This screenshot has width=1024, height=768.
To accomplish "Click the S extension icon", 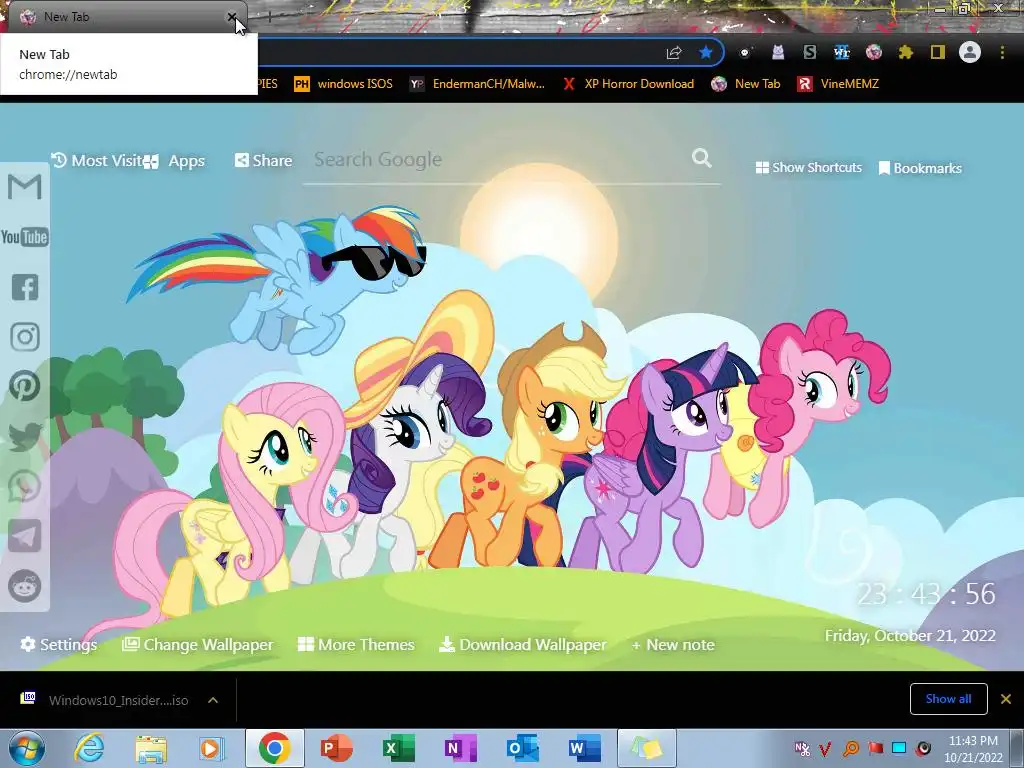I will [x=809, y=52].
